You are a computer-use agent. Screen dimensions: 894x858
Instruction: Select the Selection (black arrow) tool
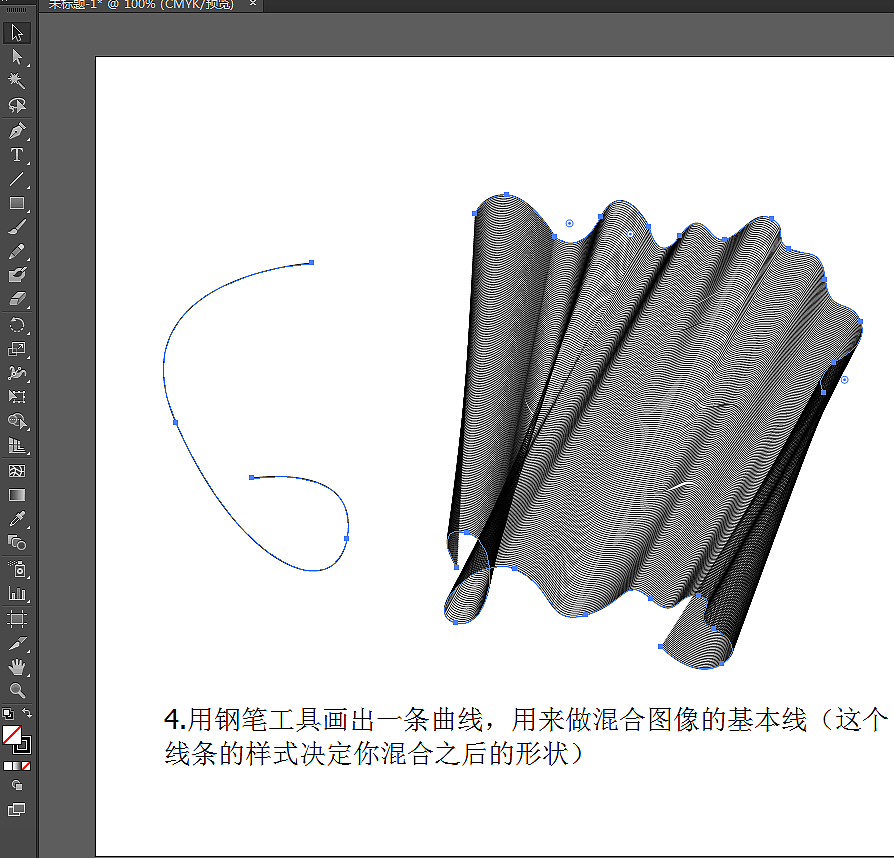pyautogui.click(x=17, y=32)
